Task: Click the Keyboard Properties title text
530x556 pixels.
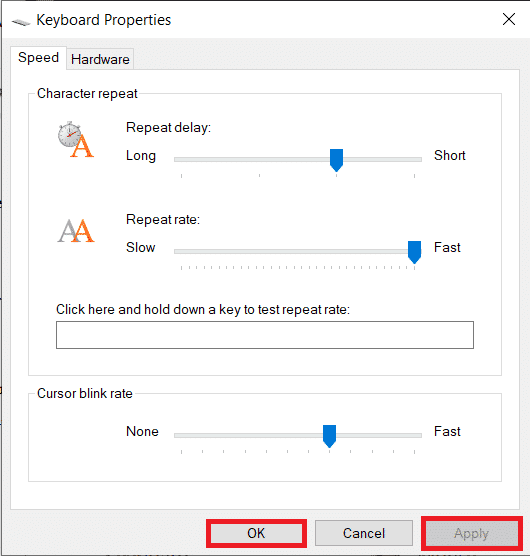Action: coord(104,20)
